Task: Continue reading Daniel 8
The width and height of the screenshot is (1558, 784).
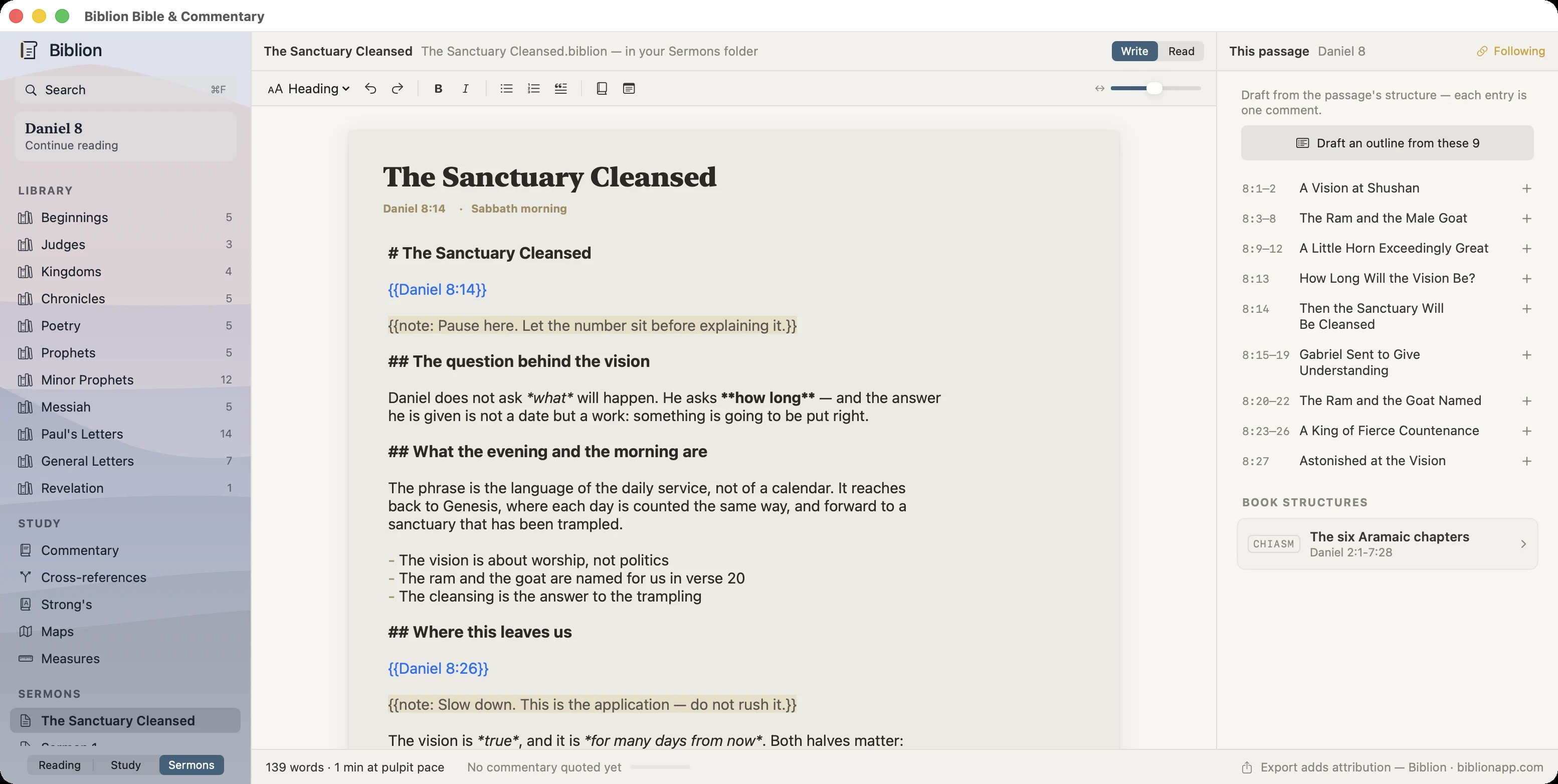Action: click(125, 136)
